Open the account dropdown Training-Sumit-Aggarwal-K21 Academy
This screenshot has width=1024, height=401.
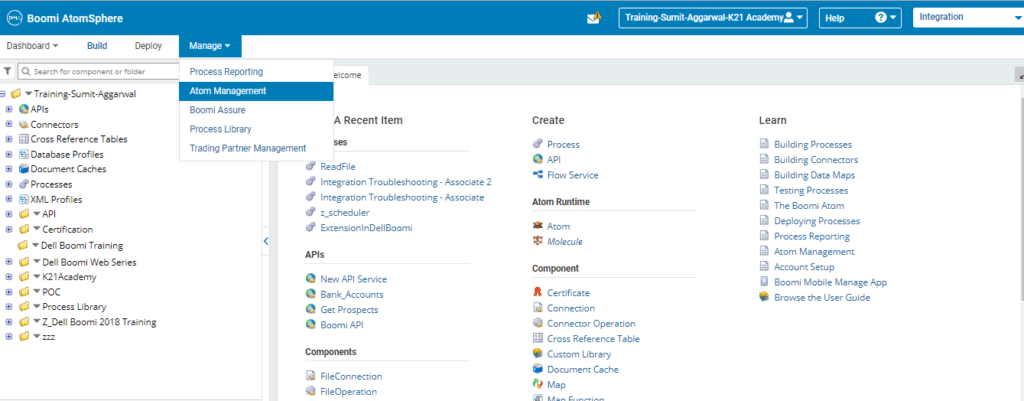tap(713, 18)
